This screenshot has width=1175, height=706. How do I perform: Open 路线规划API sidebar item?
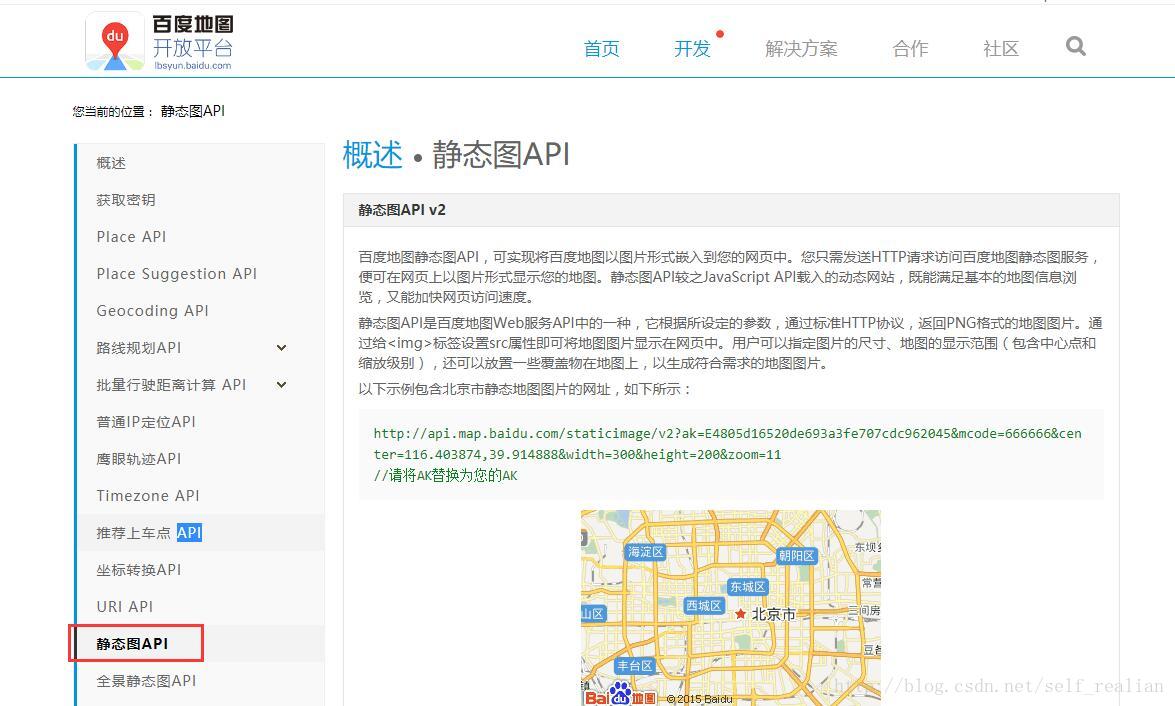139,348
